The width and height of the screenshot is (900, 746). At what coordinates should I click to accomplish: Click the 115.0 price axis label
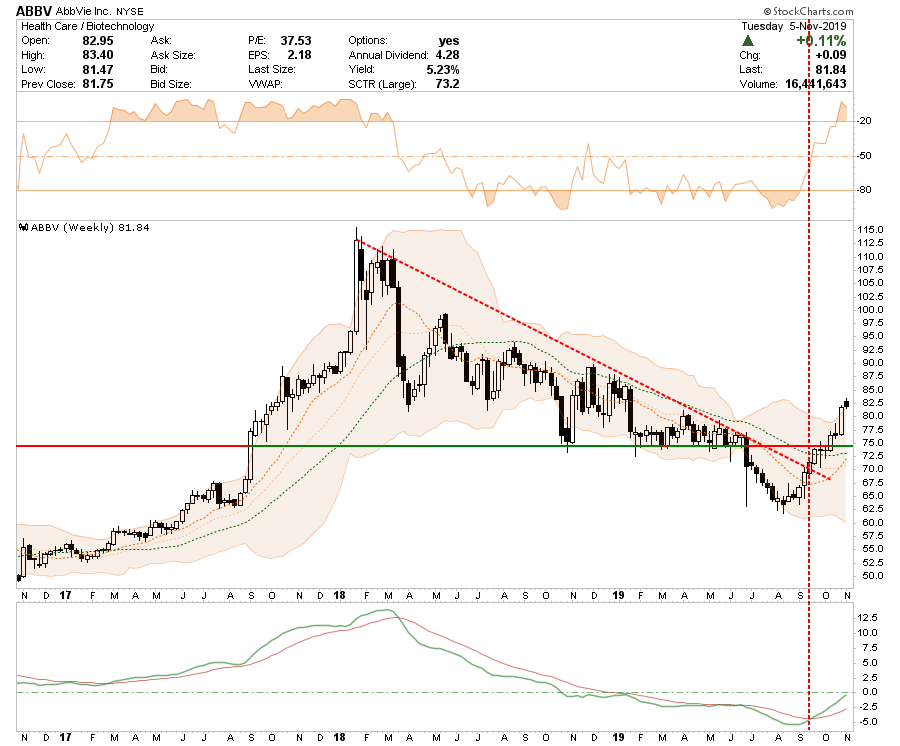pyautogui.click(x=870, y=230)
